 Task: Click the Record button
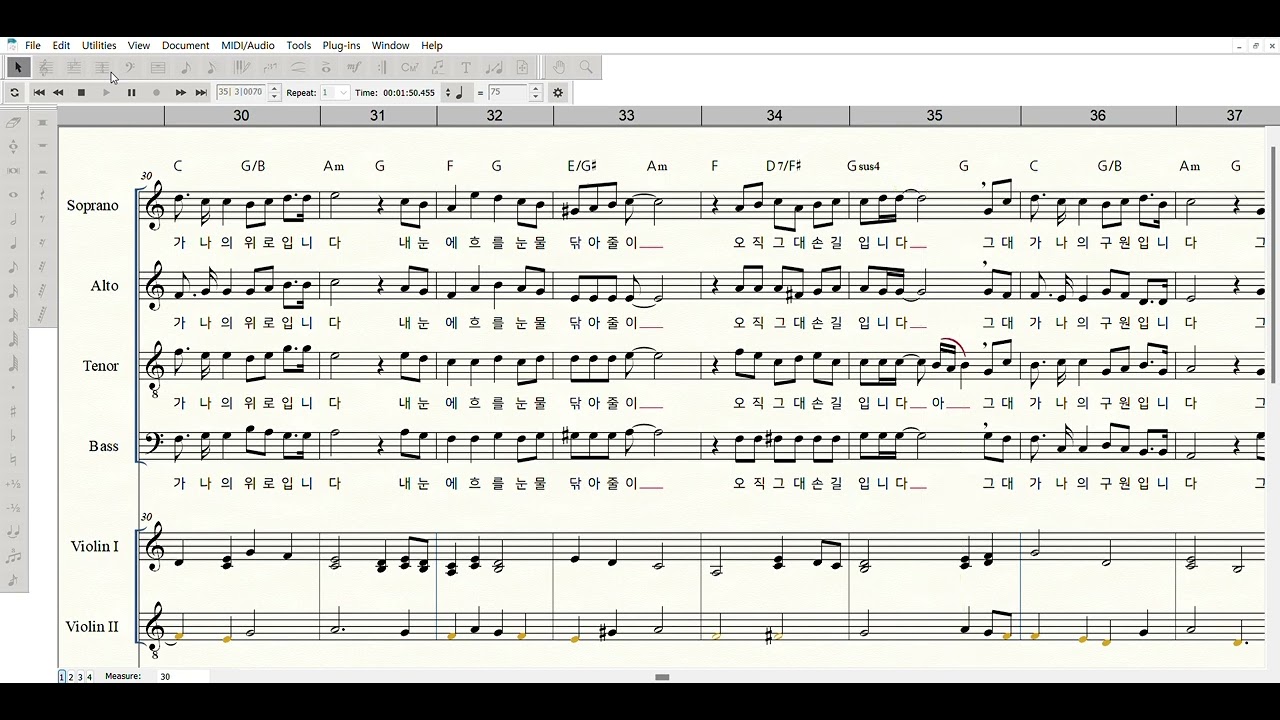coord(156,92)
